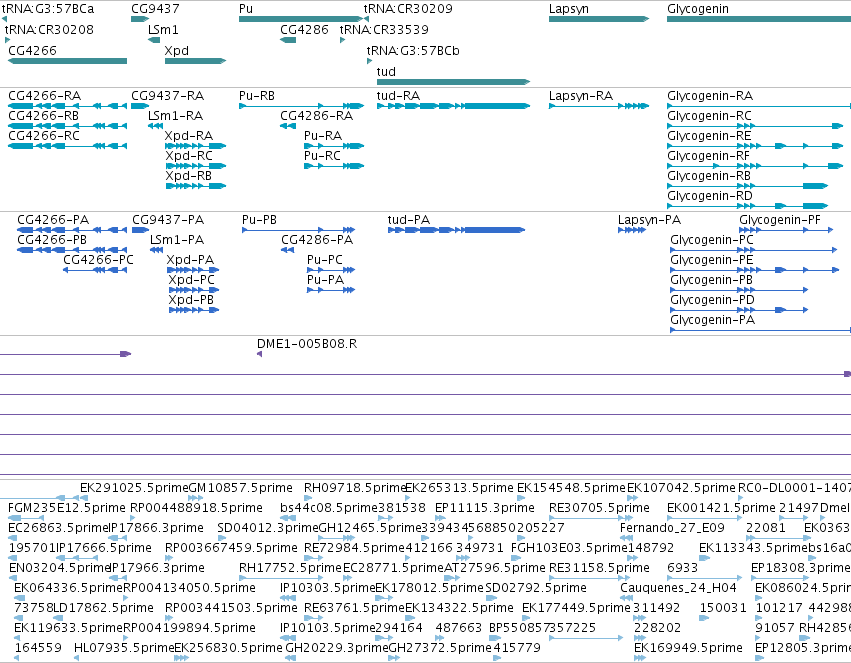Select the tRNA:CR30209 gene label
The width and height of the screenshot is (851, 663).
pyautogui.click(x=408, y=9)
